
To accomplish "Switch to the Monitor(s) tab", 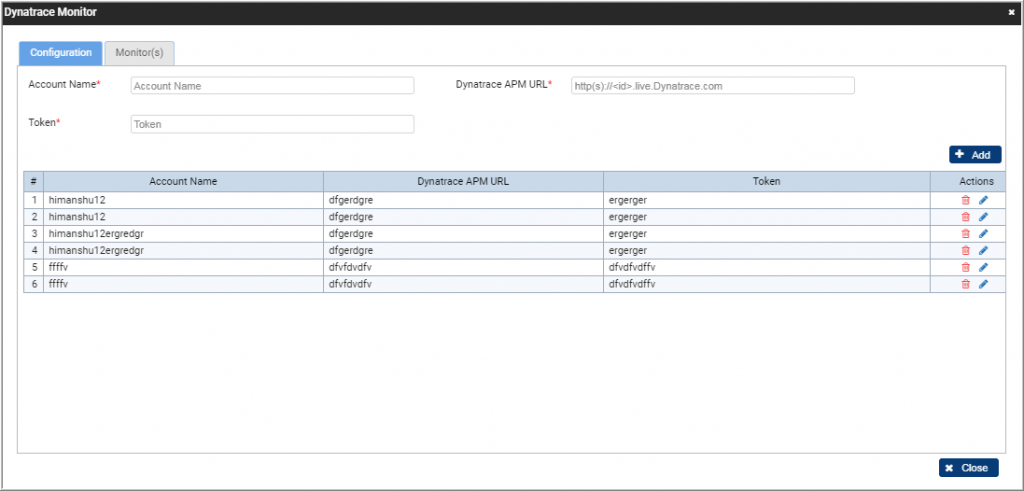I will (140, 52).
